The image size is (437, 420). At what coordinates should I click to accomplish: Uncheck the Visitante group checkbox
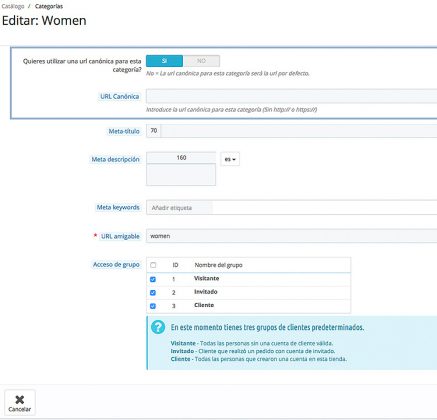(153, 279)
